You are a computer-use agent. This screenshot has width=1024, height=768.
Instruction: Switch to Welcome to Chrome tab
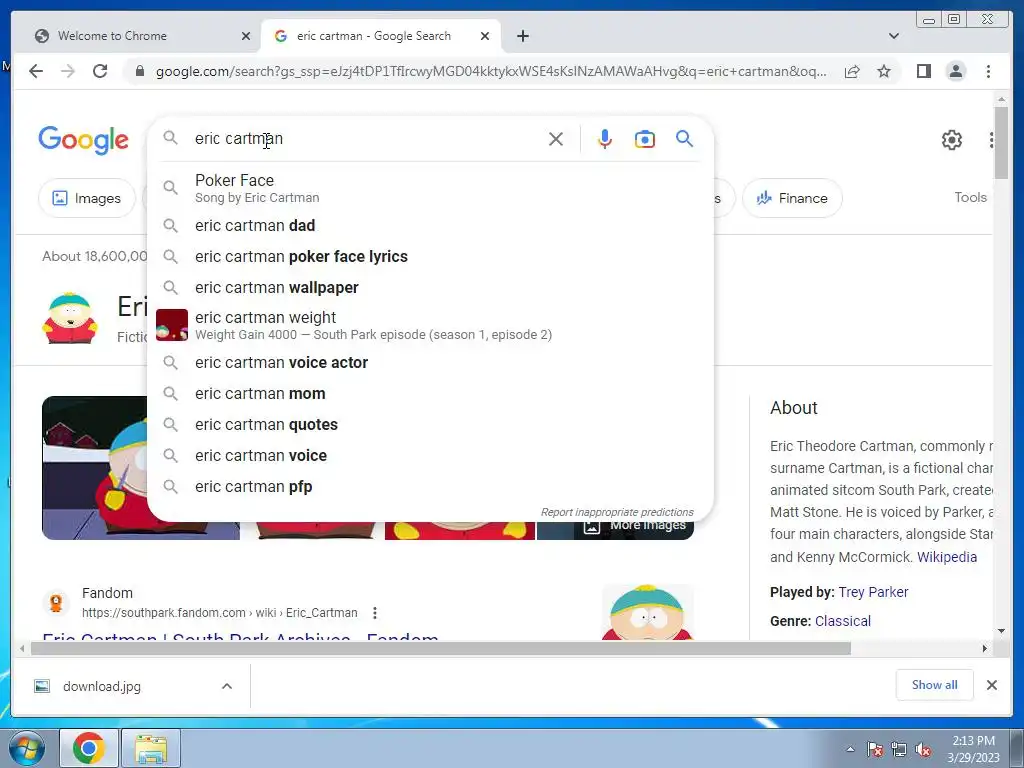pos(141,36)
